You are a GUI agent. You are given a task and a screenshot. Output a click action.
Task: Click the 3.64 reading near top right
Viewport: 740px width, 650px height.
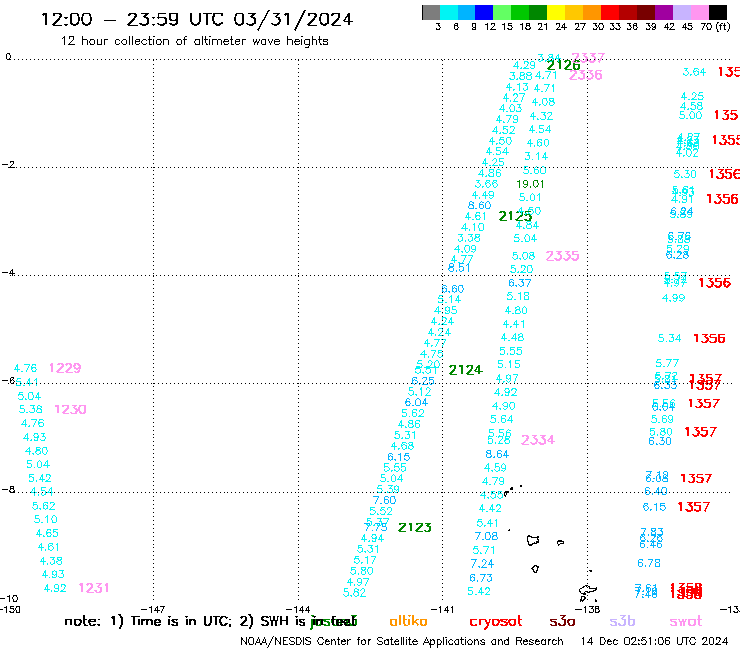click(694, 72)
